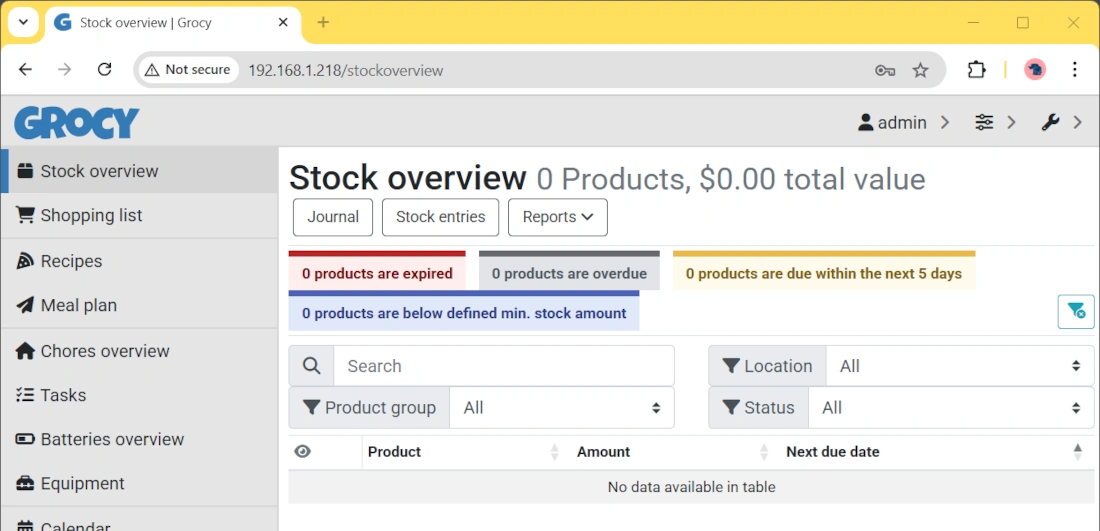Open the Shopping list page
Screen dimensions: 1100x531
point(140,215)
